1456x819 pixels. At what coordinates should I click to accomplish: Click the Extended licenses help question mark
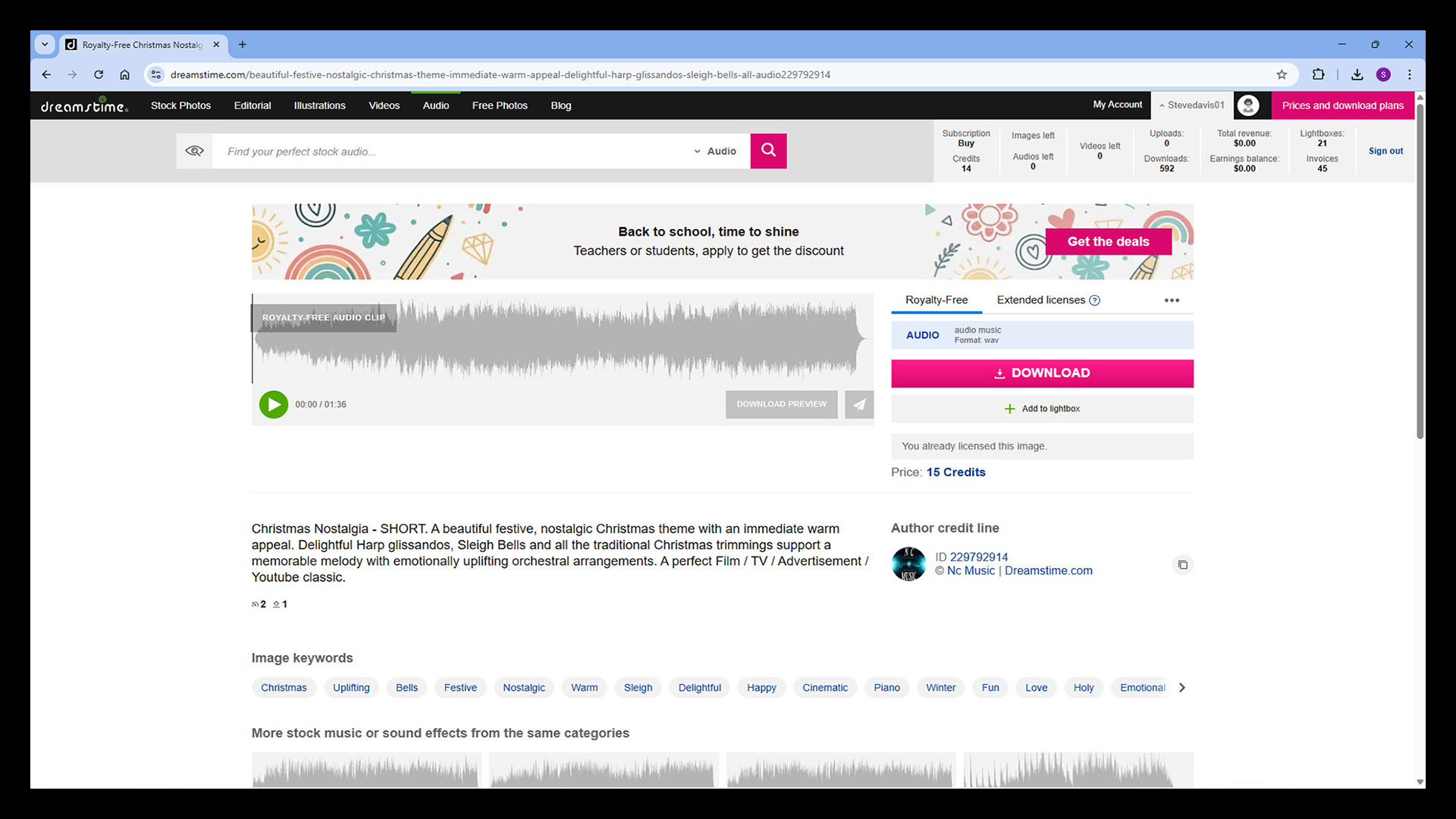(x=1094, y=300)
